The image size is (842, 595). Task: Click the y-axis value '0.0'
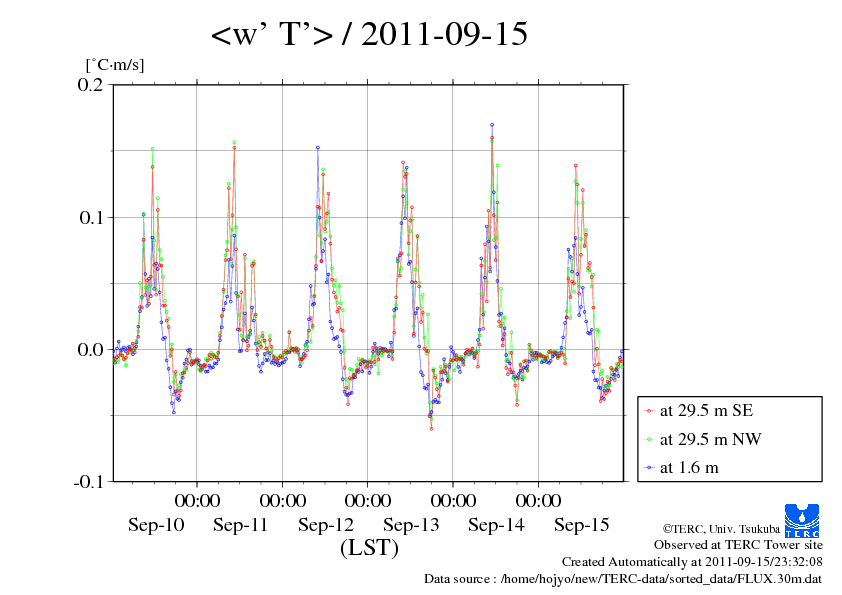pos(90,350)
